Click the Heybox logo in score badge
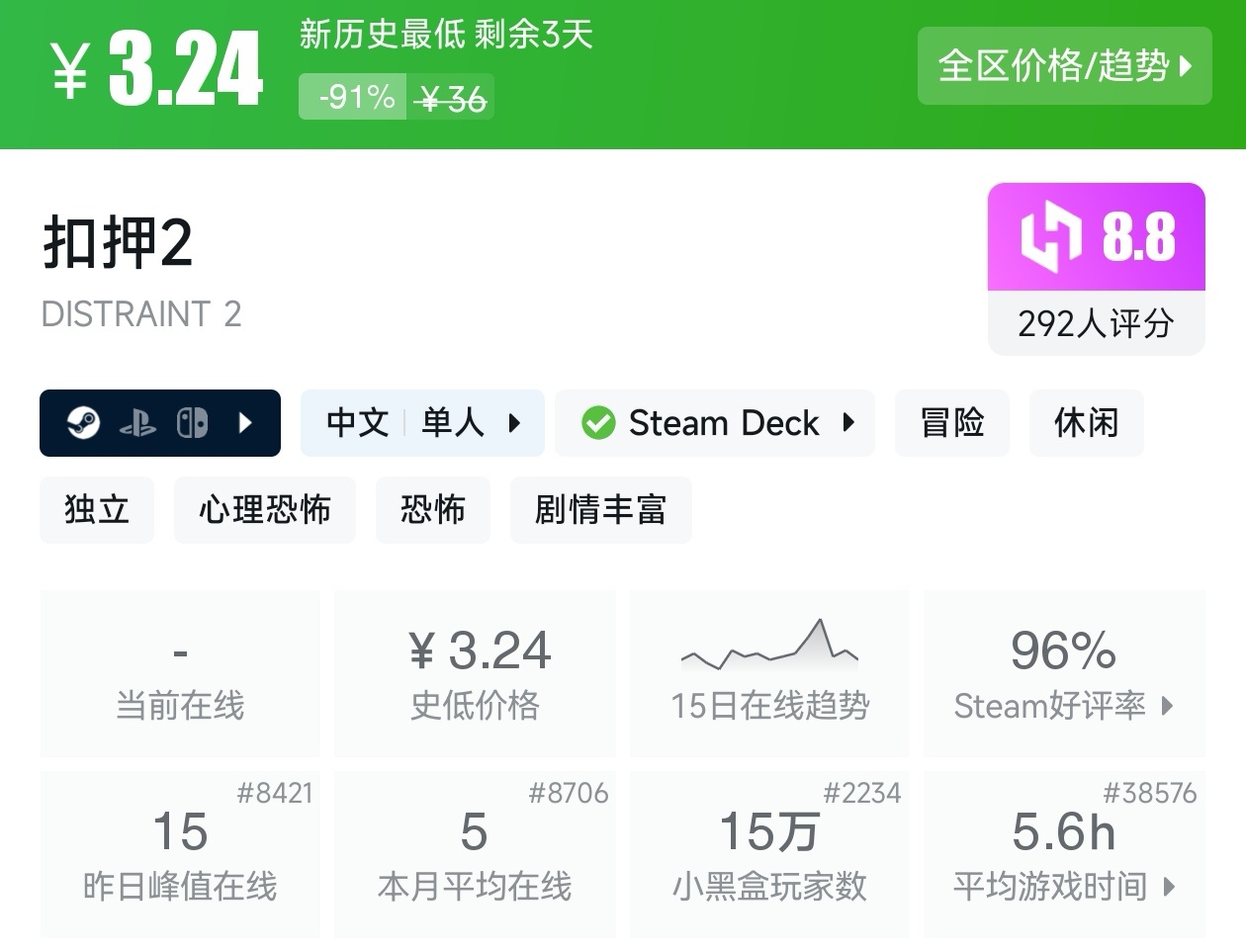The width and height of the screenshot is (1246, 952). point(1050,237)
